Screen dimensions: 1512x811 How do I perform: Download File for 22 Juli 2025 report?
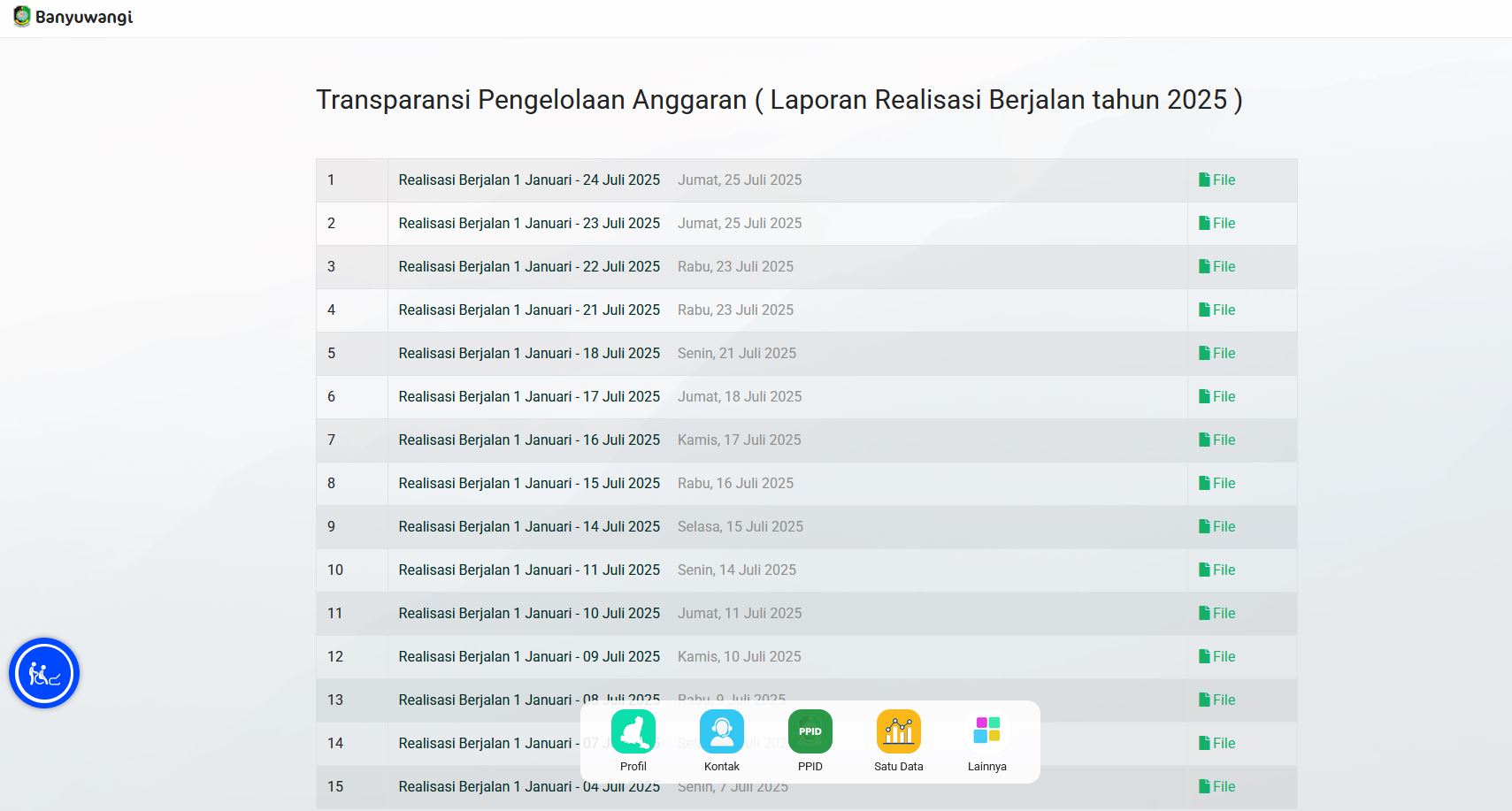tap(1217, 266)
